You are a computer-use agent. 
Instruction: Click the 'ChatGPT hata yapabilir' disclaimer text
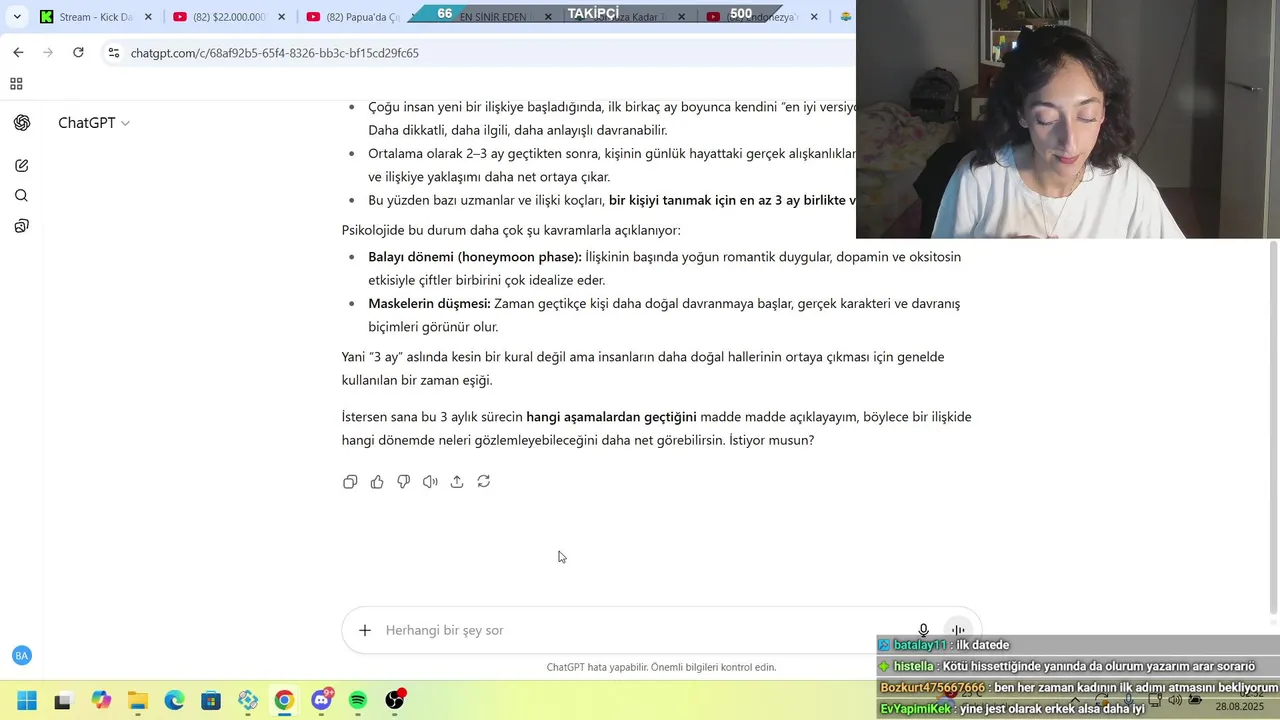click(x=661, y=667)
